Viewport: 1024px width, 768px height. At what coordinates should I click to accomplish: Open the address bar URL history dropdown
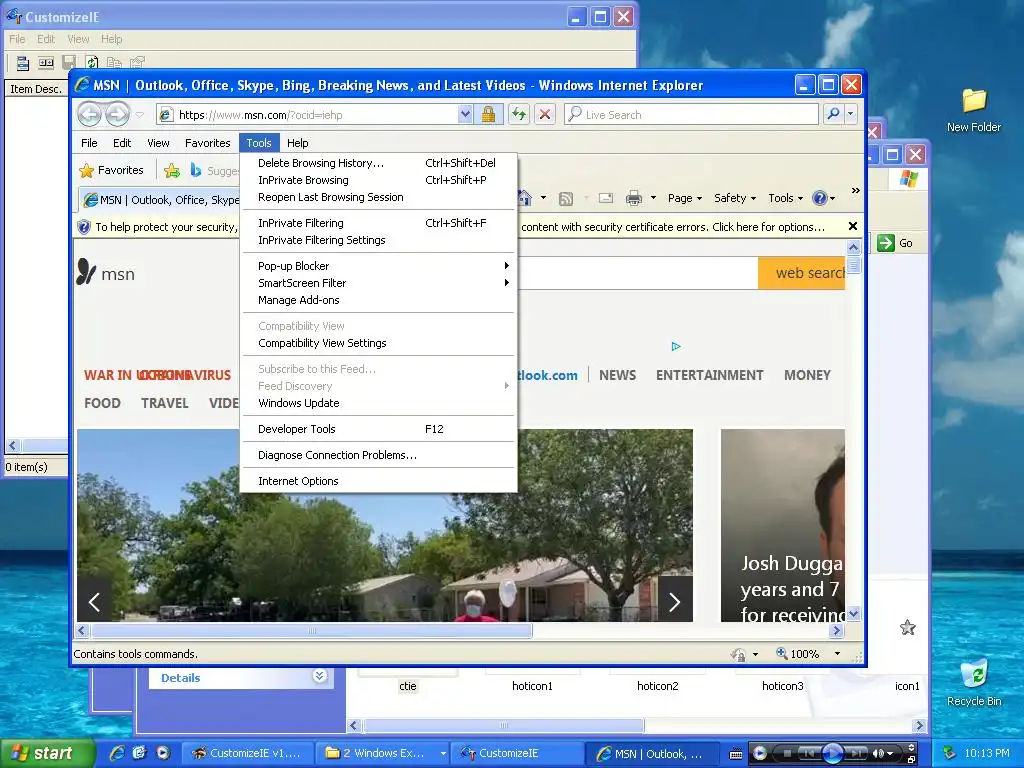tap(465, 114)
